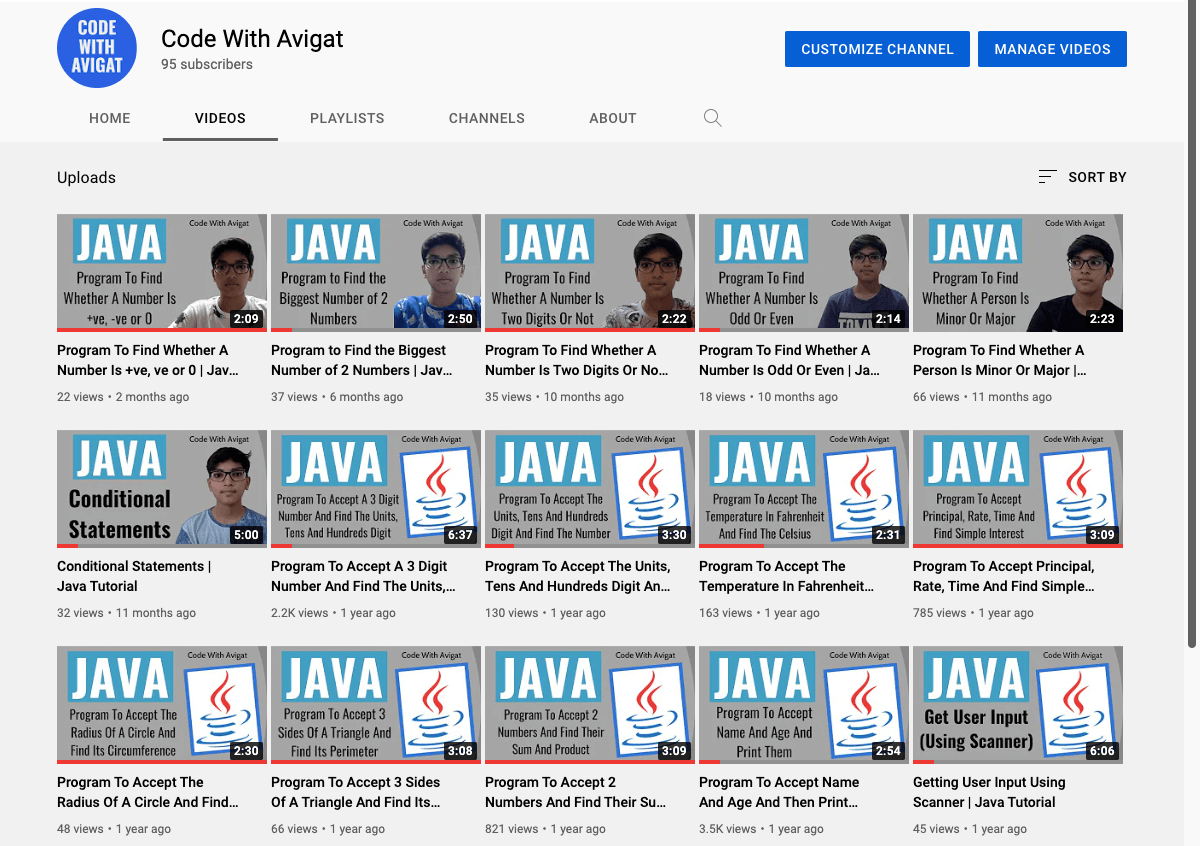Click the Two Digits Or Not video title

click(x=577, y=360)
